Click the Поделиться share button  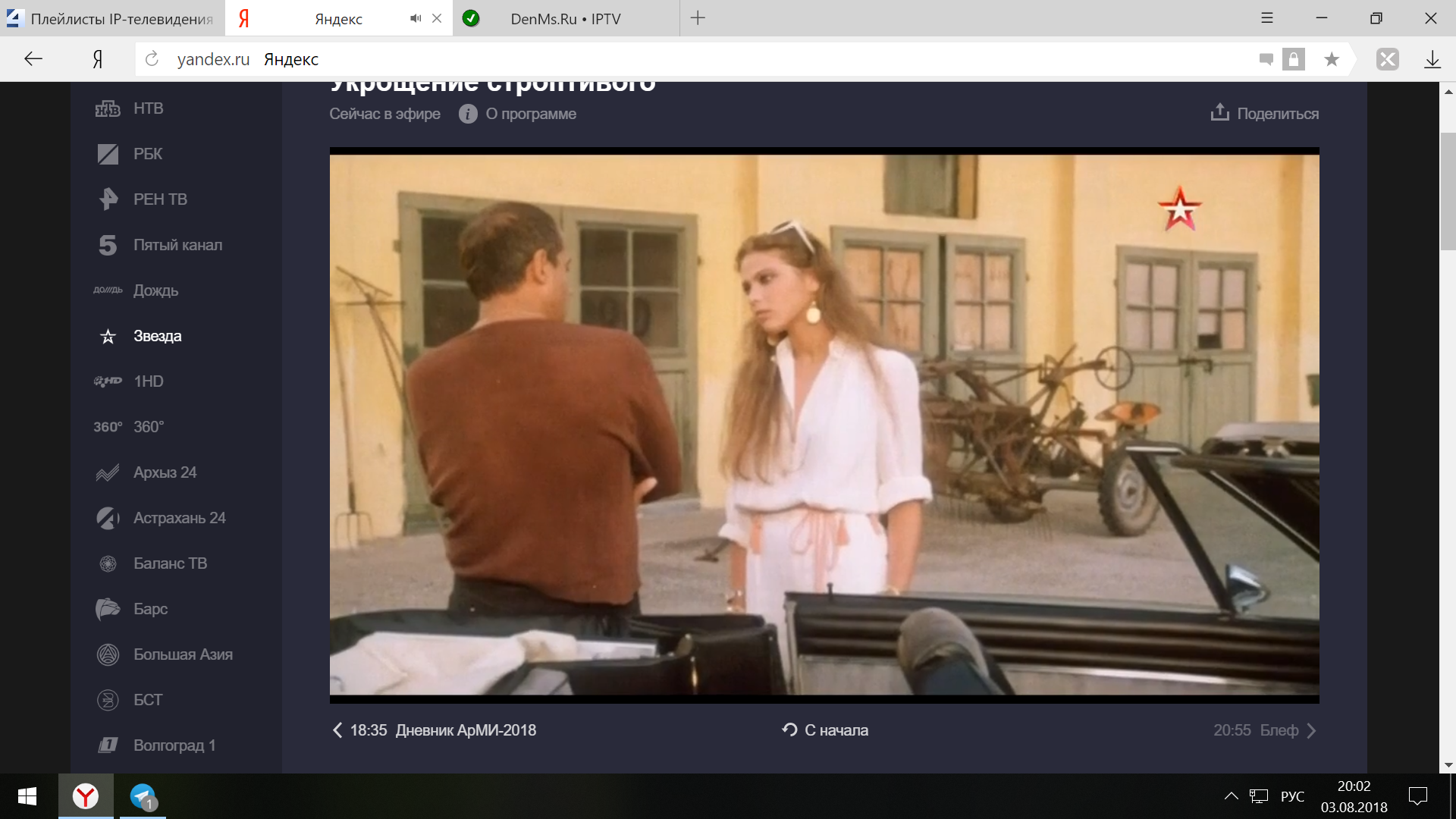pos(1264,114)
